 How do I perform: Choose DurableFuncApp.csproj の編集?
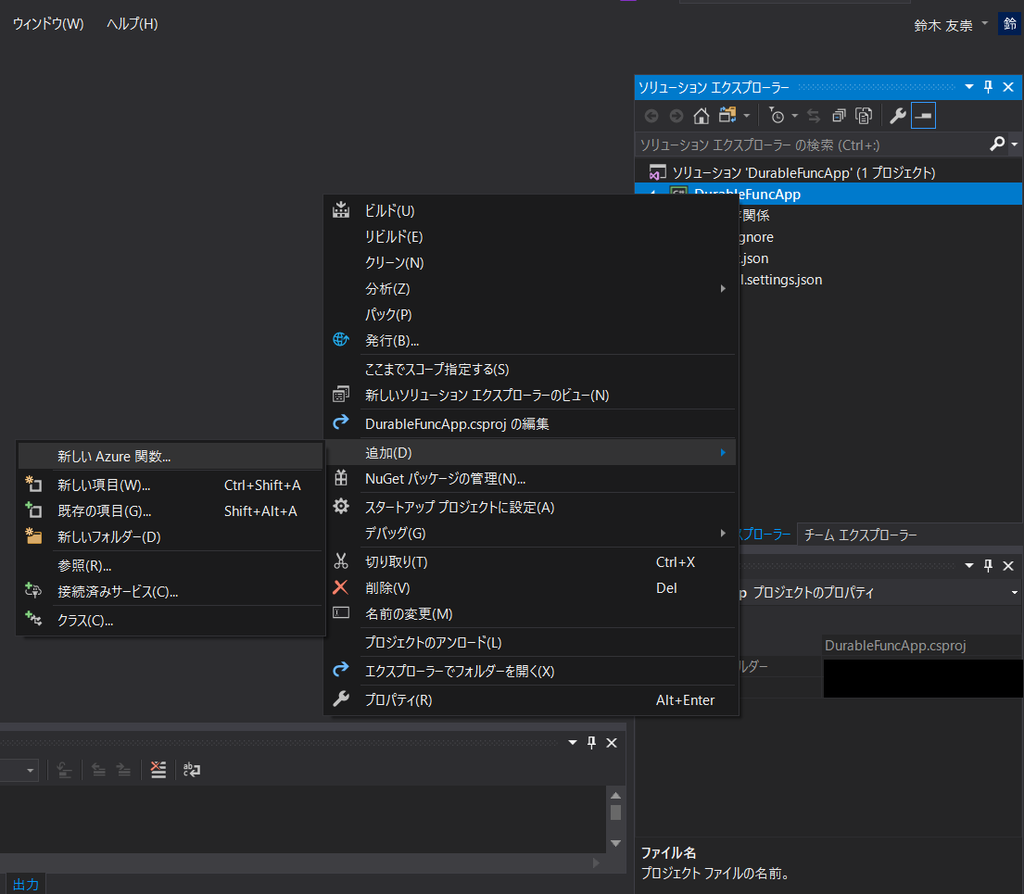point(531,424)
